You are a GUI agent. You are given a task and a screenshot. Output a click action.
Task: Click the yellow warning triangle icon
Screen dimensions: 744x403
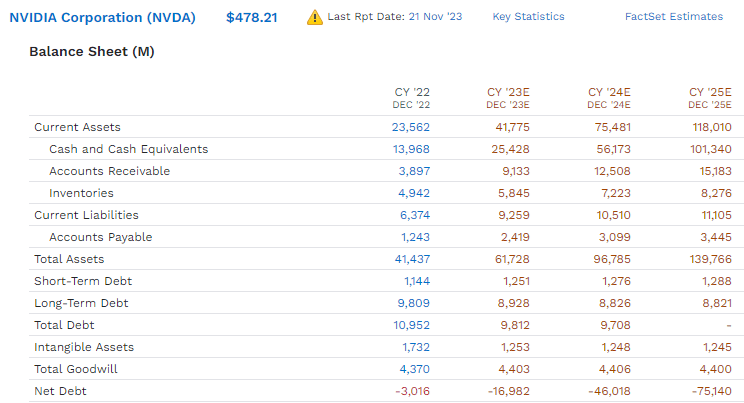click(x=315, y=17)
